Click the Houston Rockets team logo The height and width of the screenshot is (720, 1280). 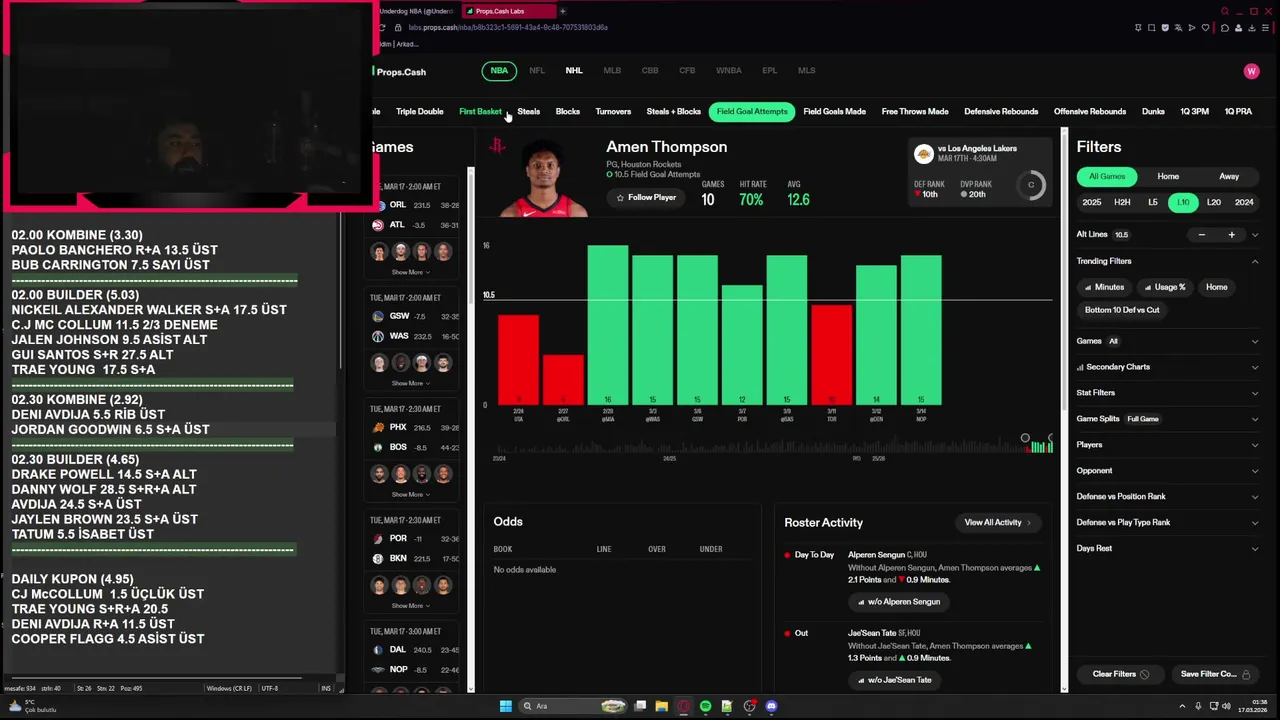tap(497, 147)
